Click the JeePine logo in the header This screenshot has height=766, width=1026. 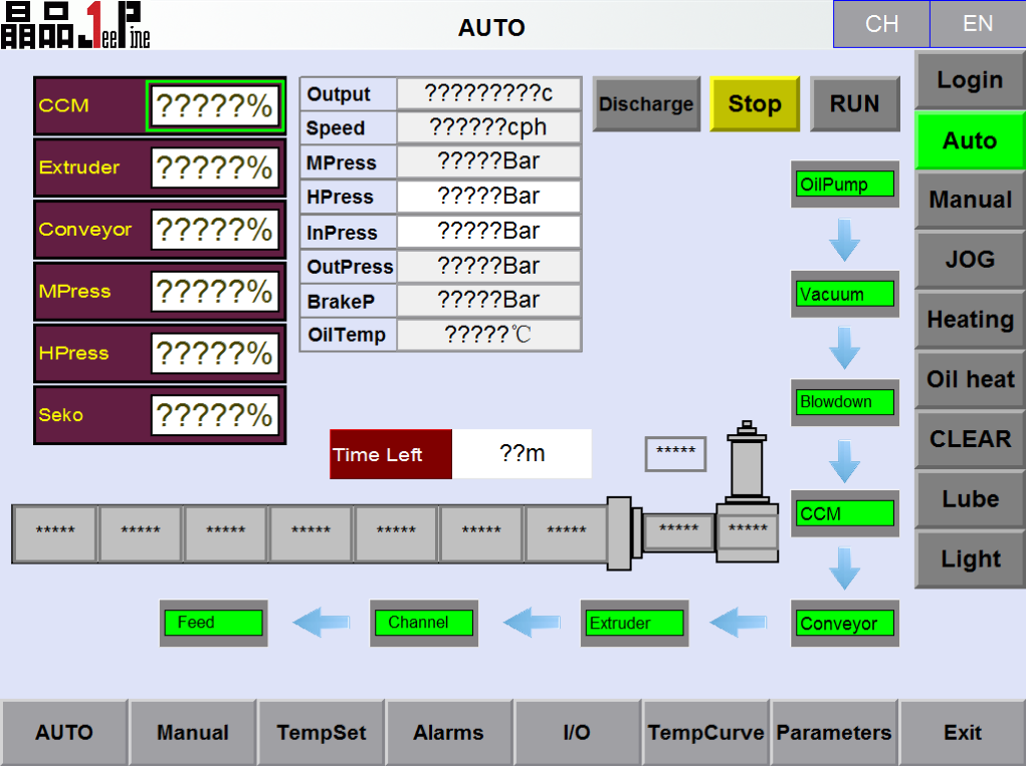pos(76,25)
